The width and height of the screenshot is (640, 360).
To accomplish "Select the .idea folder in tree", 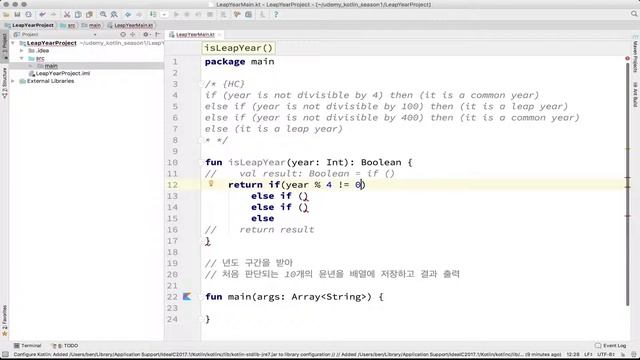I will coord(39,51).
